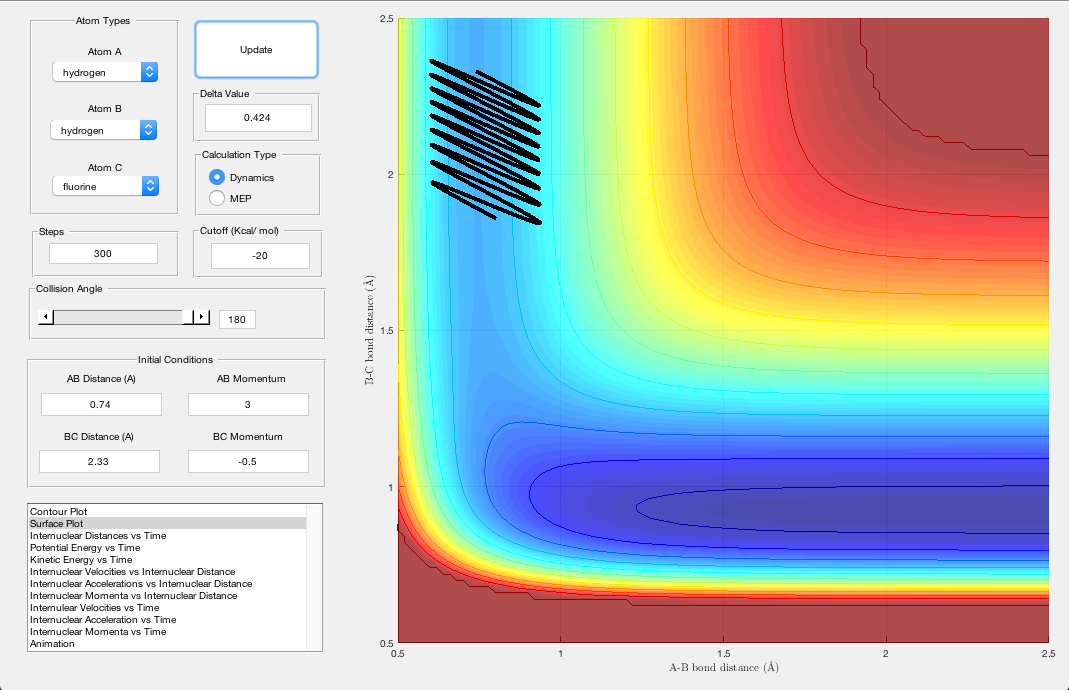This screenshot has height=690, width=1069.
Task: Open the Atom B dropdown
Action: [105, 130]
